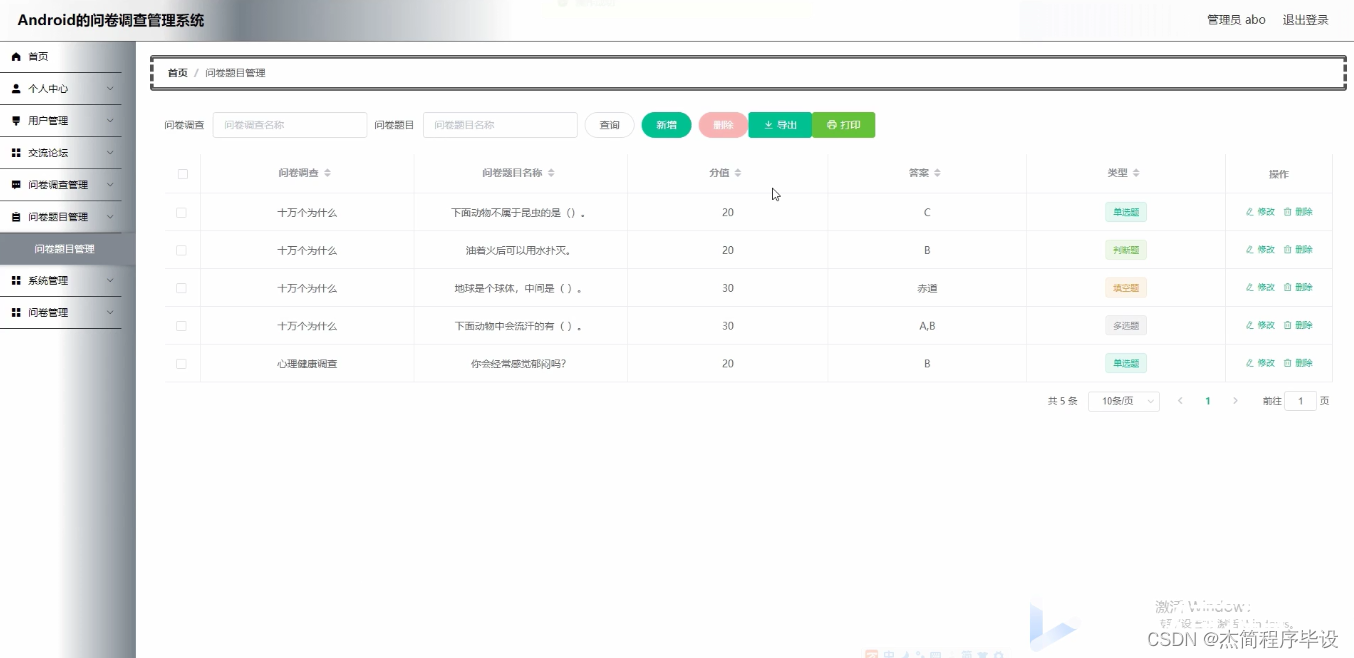Select the 系统管理 sidebar icon
This screenshot has height=658, width=1354.
click(17, 280)
